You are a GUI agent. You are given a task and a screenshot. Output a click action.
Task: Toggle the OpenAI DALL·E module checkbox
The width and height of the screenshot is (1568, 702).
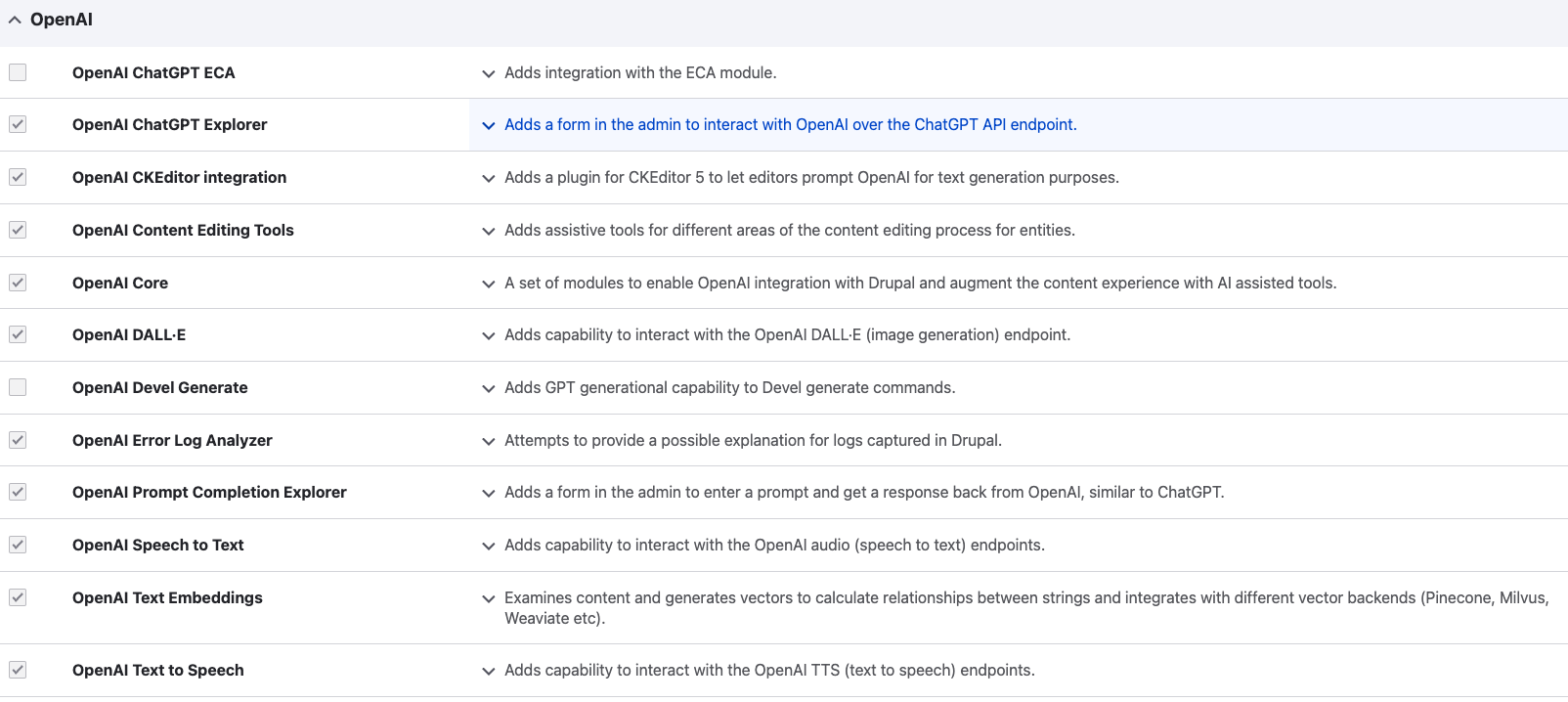tap(18, 334)
